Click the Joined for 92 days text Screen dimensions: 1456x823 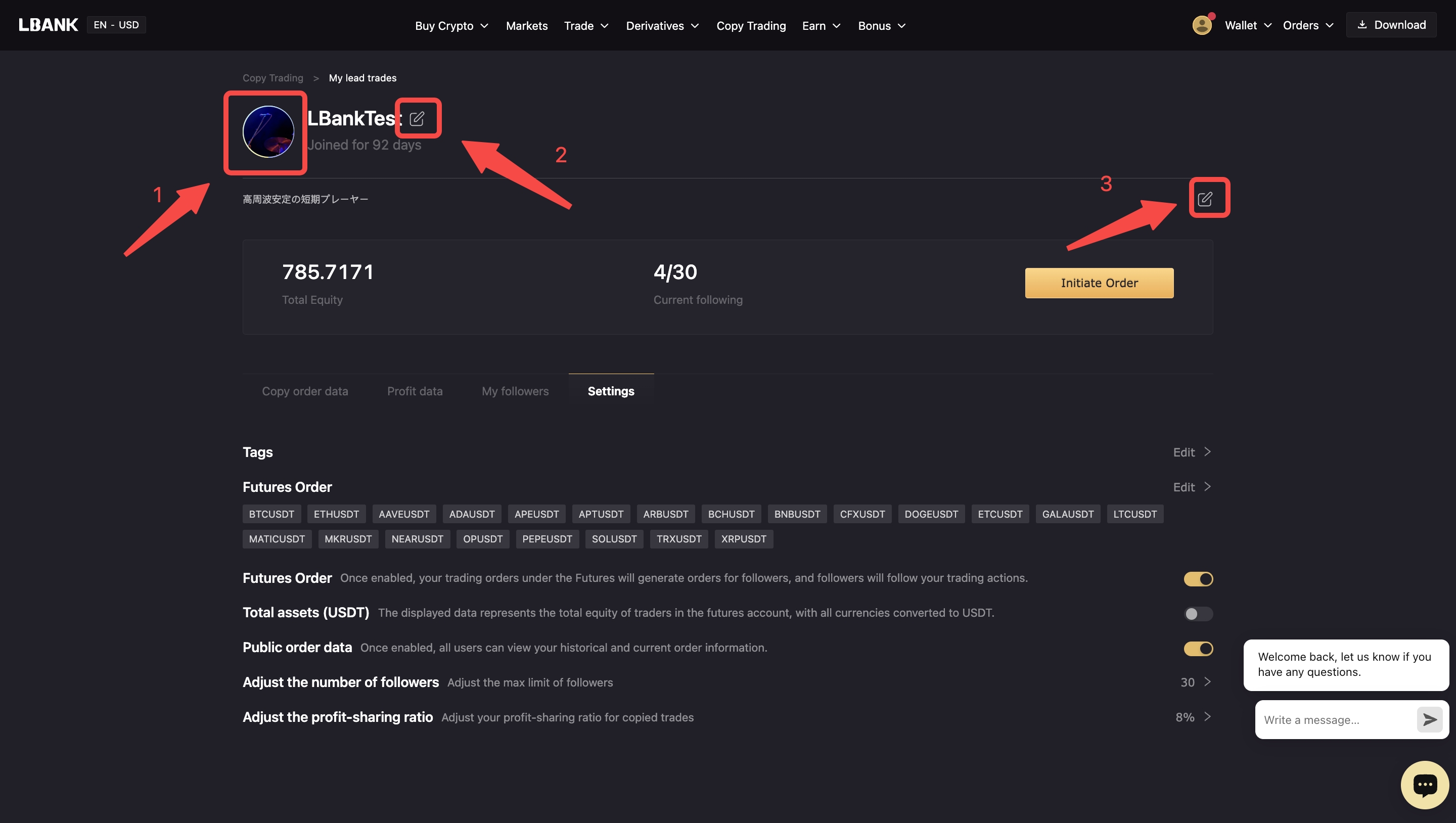pyautogui.click(x=365, y=145)
